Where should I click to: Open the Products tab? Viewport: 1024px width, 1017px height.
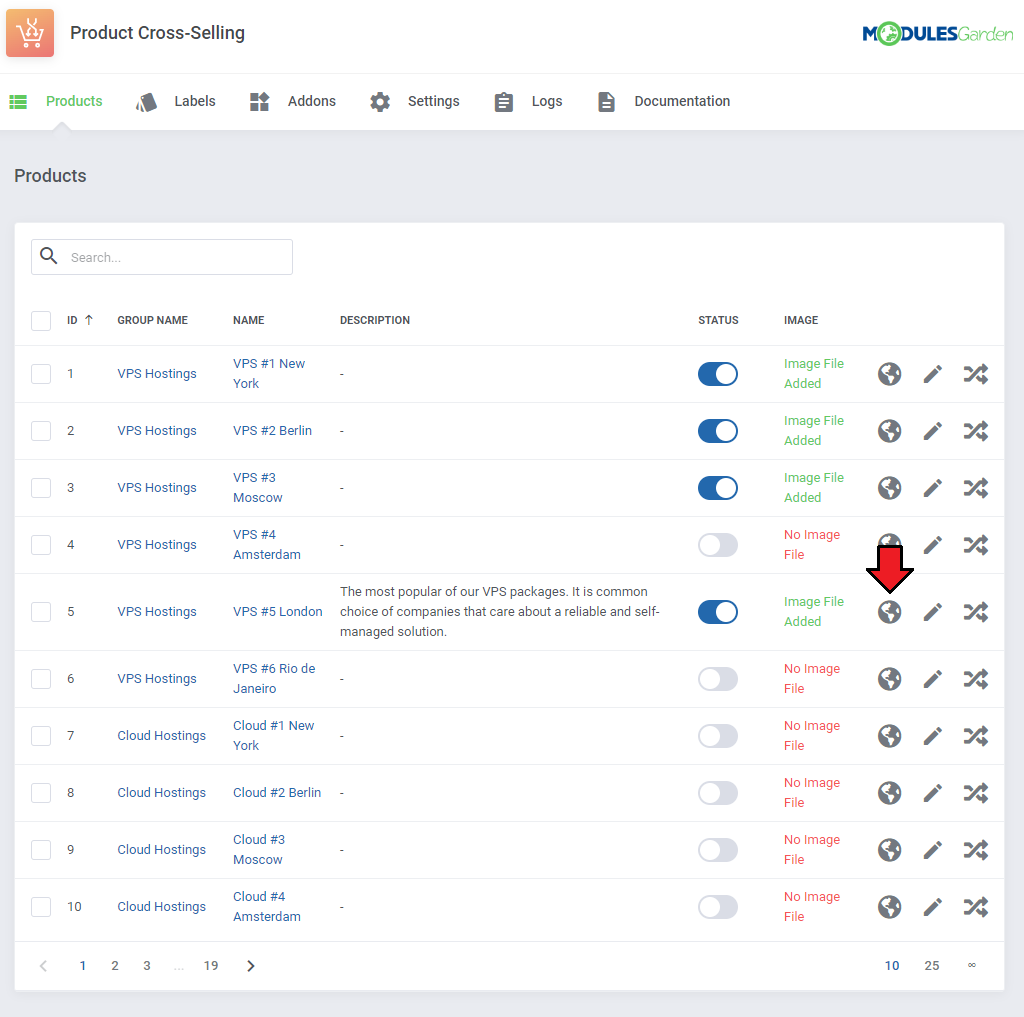[x=56, y=101]
